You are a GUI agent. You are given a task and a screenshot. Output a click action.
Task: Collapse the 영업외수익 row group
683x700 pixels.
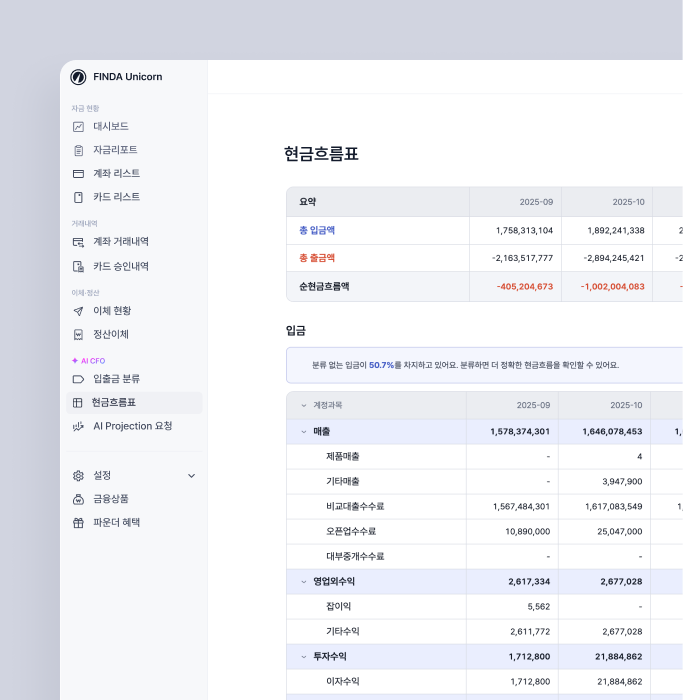304,581
